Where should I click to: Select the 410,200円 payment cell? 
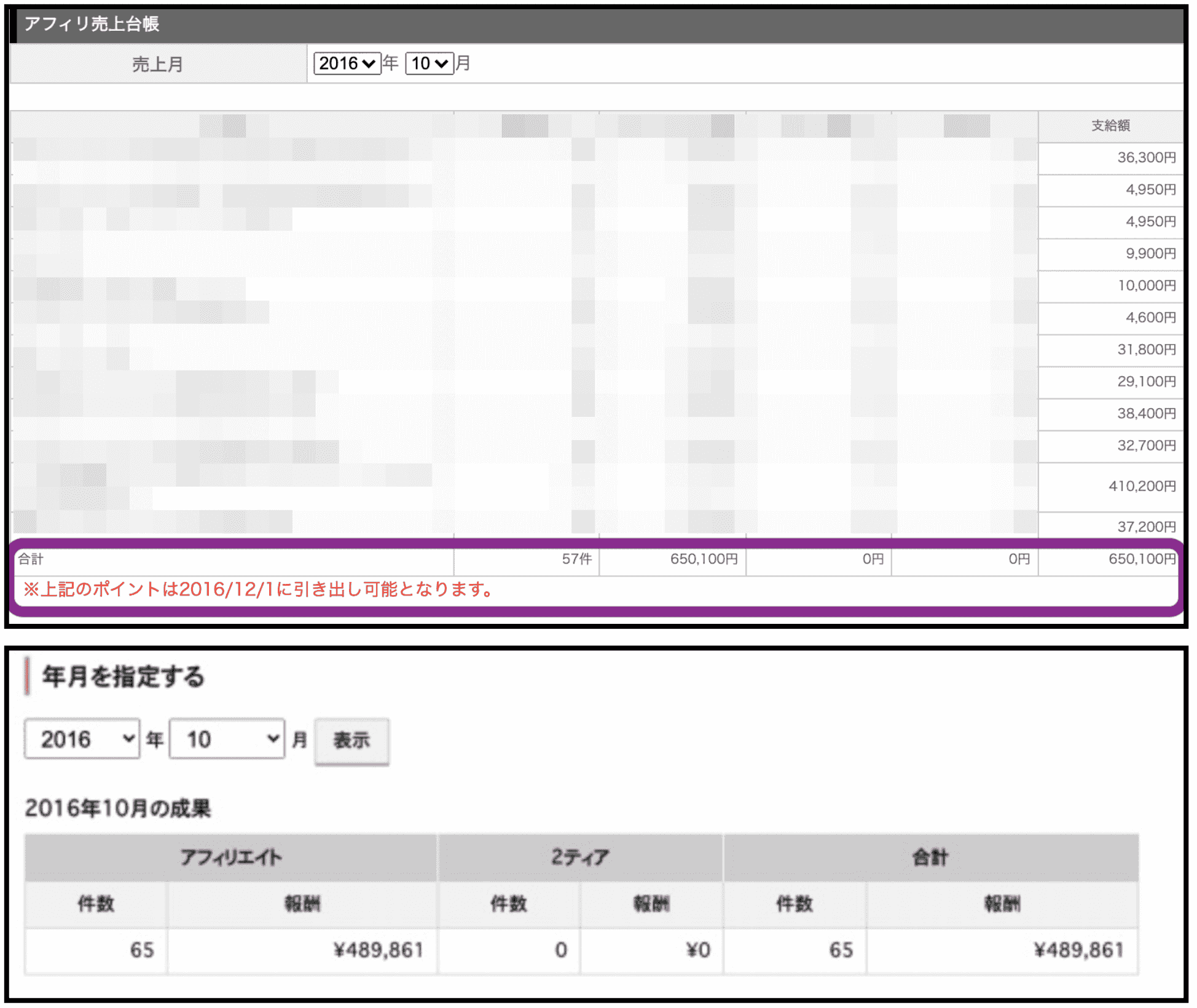1142,486
